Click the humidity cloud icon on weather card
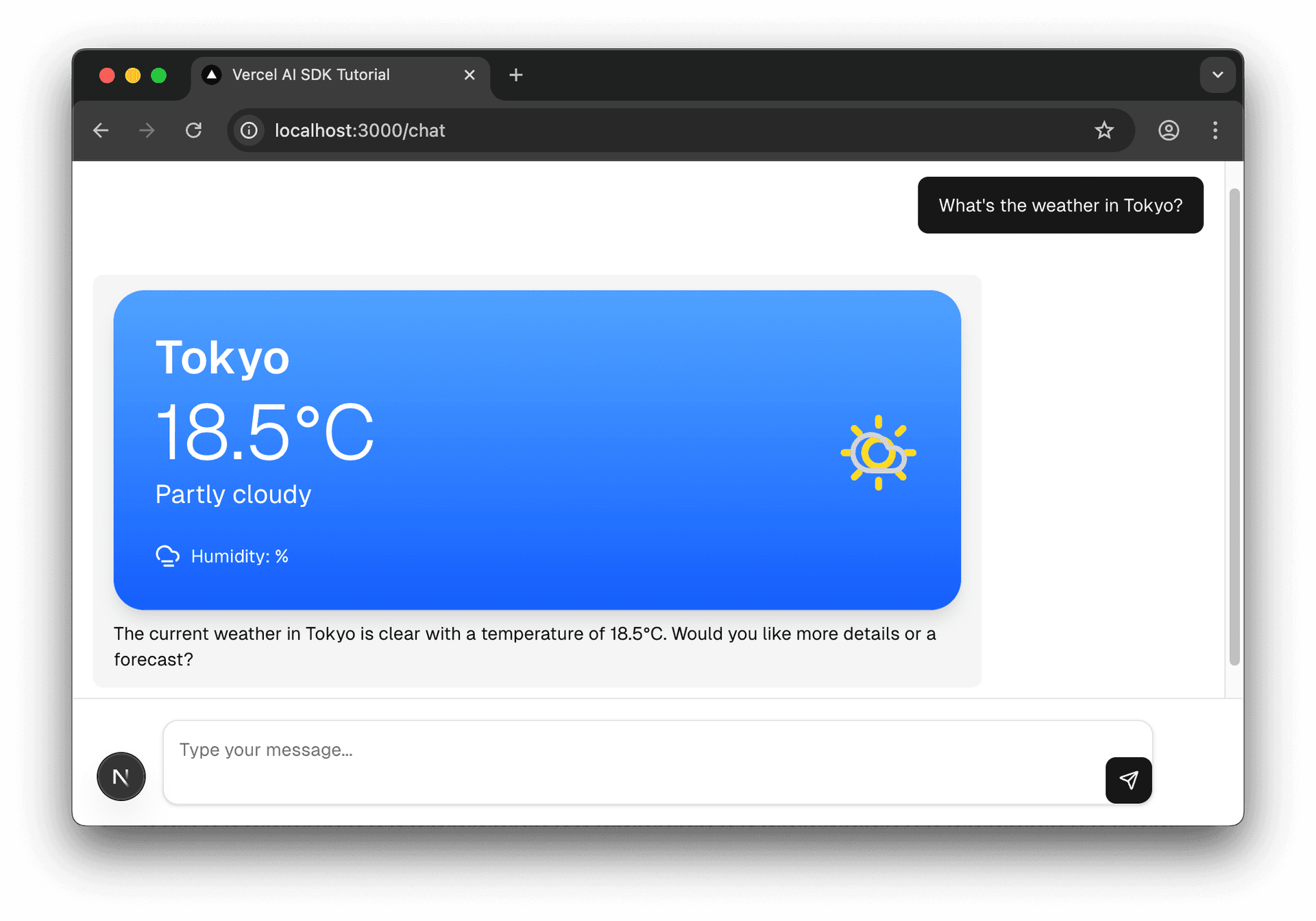The height and width of the screenshot is (921, 1316). pyautogui.click(x=167, y=556)
